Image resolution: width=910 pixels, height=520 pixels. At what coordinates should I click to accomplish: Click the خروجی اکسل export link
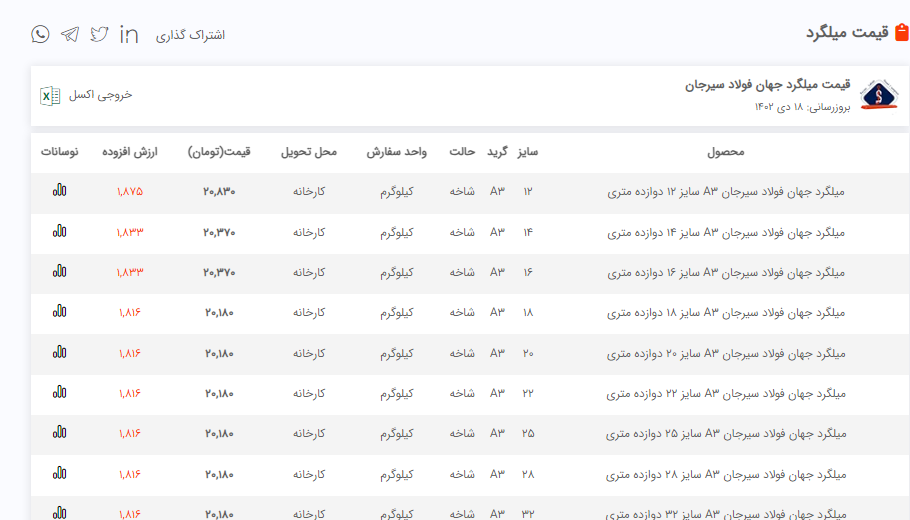click(x=100, y=95)
